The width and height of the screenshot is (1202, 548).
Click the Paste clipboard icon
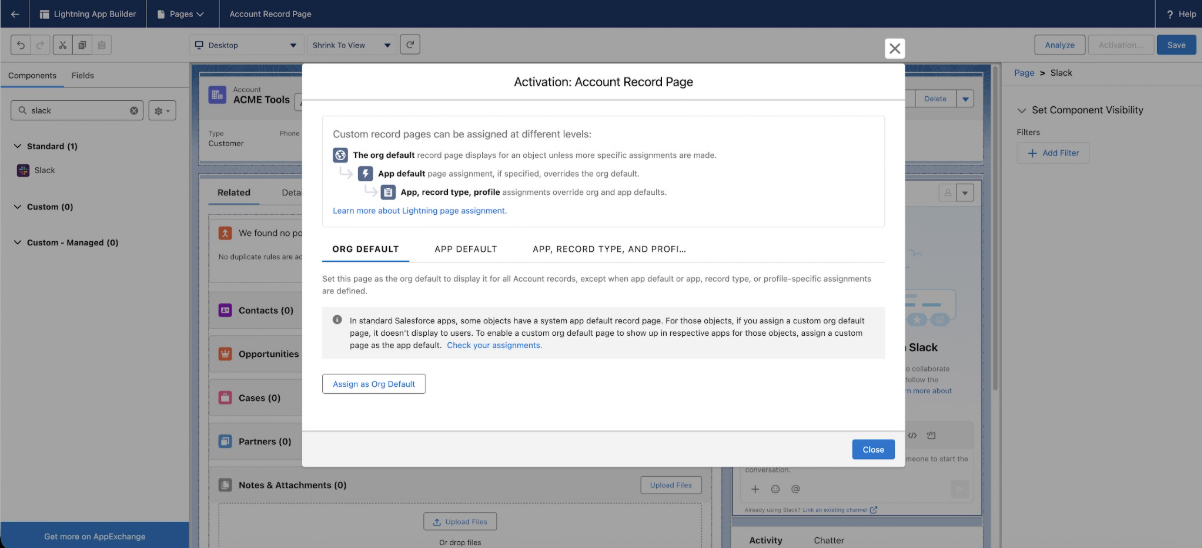[101, 45]
